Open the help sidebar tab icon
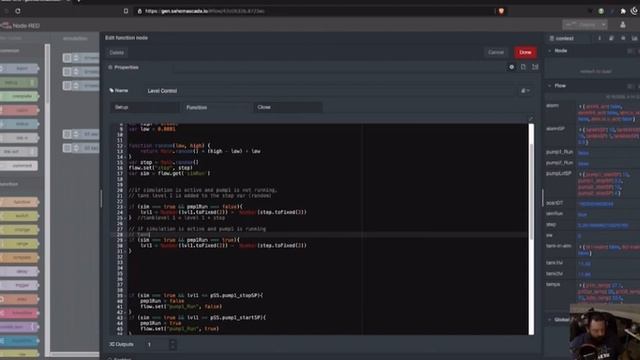 tap(611, 38)
